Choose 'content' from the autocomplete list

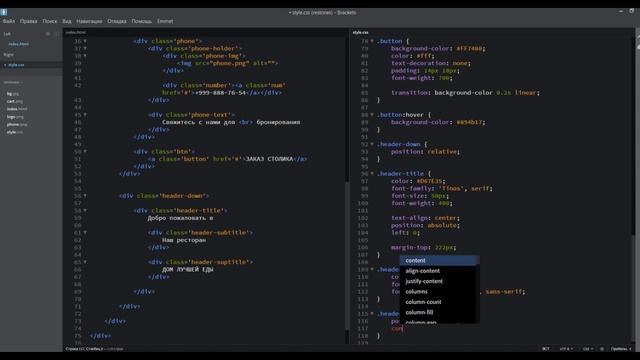click(x=439, y=260)
